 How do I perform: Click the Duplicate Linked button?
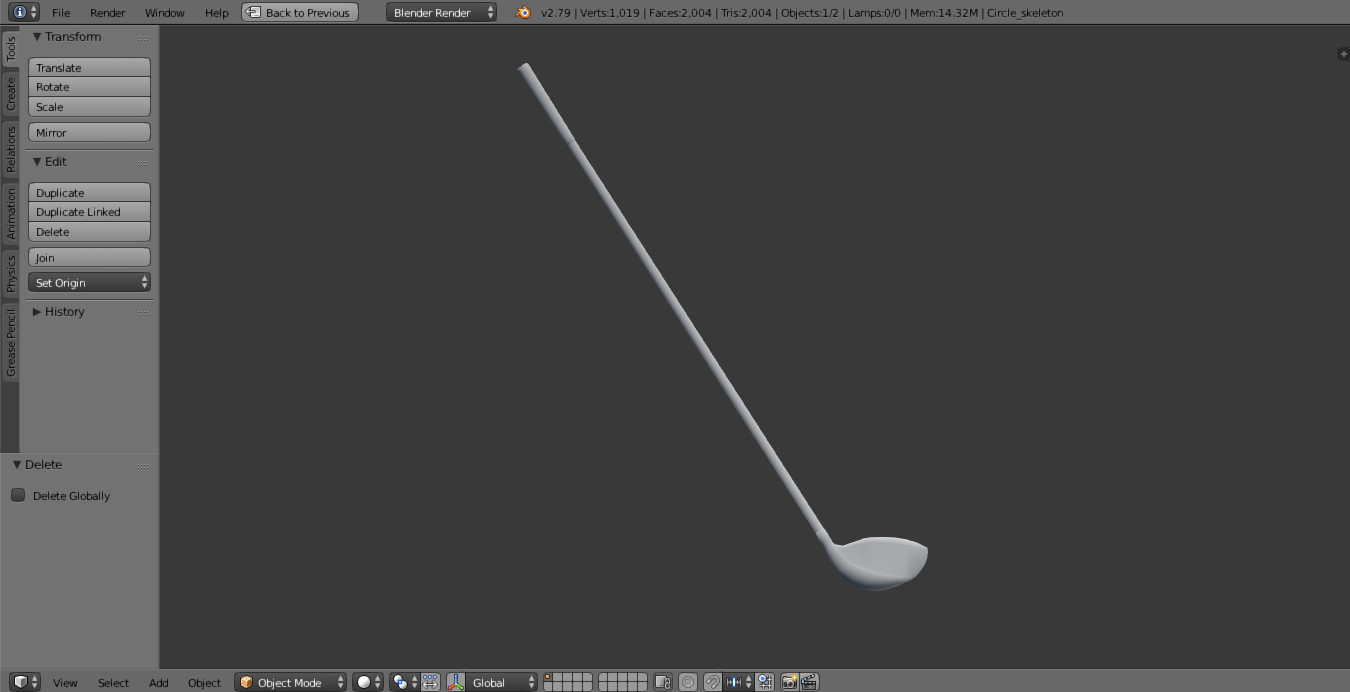pos(89,211)
